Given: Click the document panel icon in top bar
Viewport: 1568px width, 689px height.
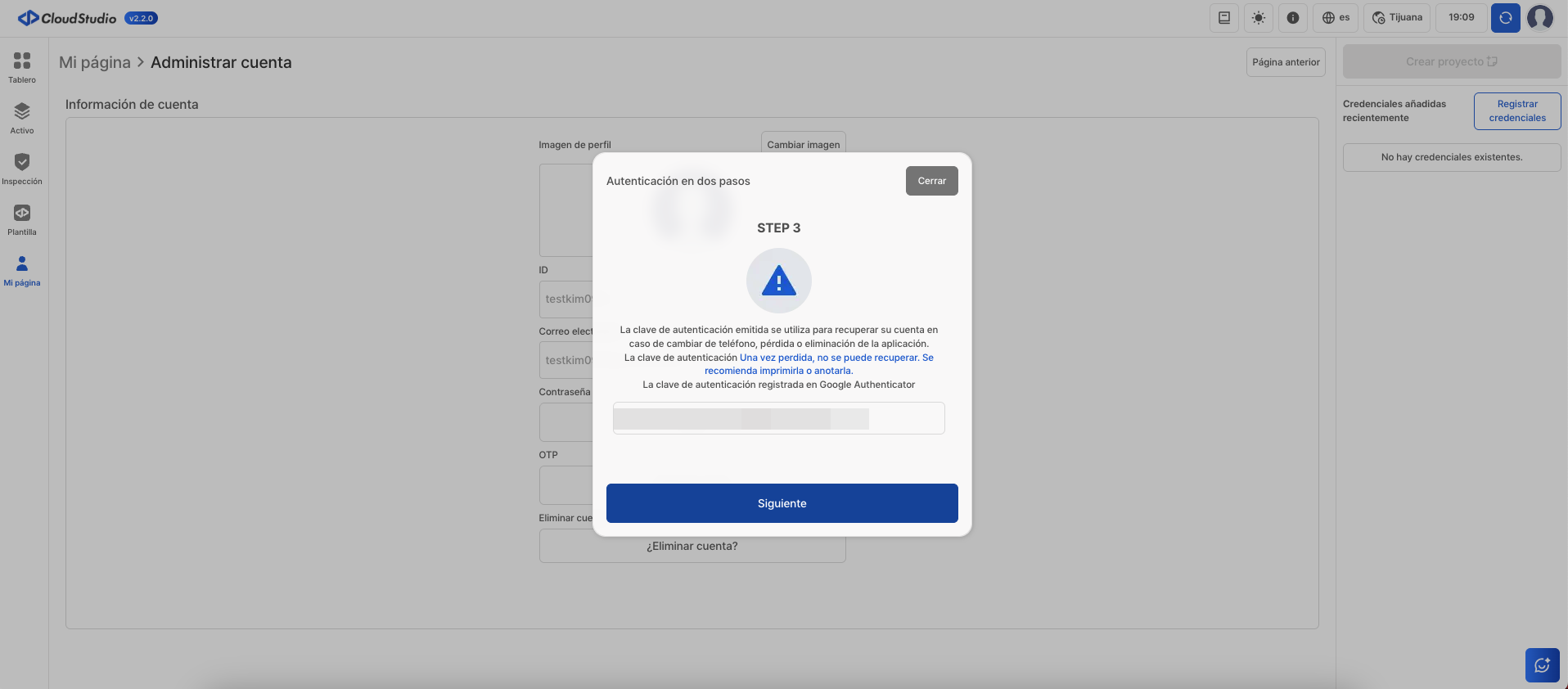Looking at the screenshot, I should [1223, 18].
